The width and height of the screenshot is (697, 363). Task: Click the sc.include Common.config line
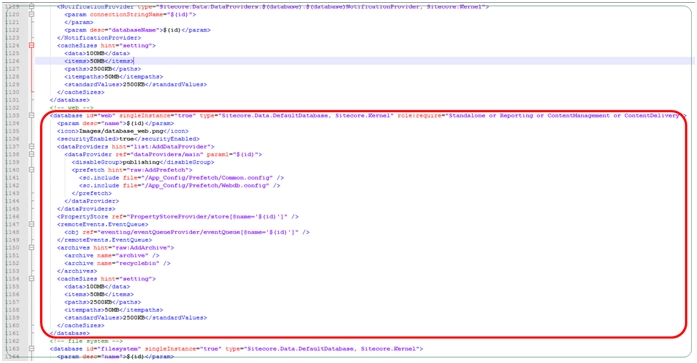181,178
